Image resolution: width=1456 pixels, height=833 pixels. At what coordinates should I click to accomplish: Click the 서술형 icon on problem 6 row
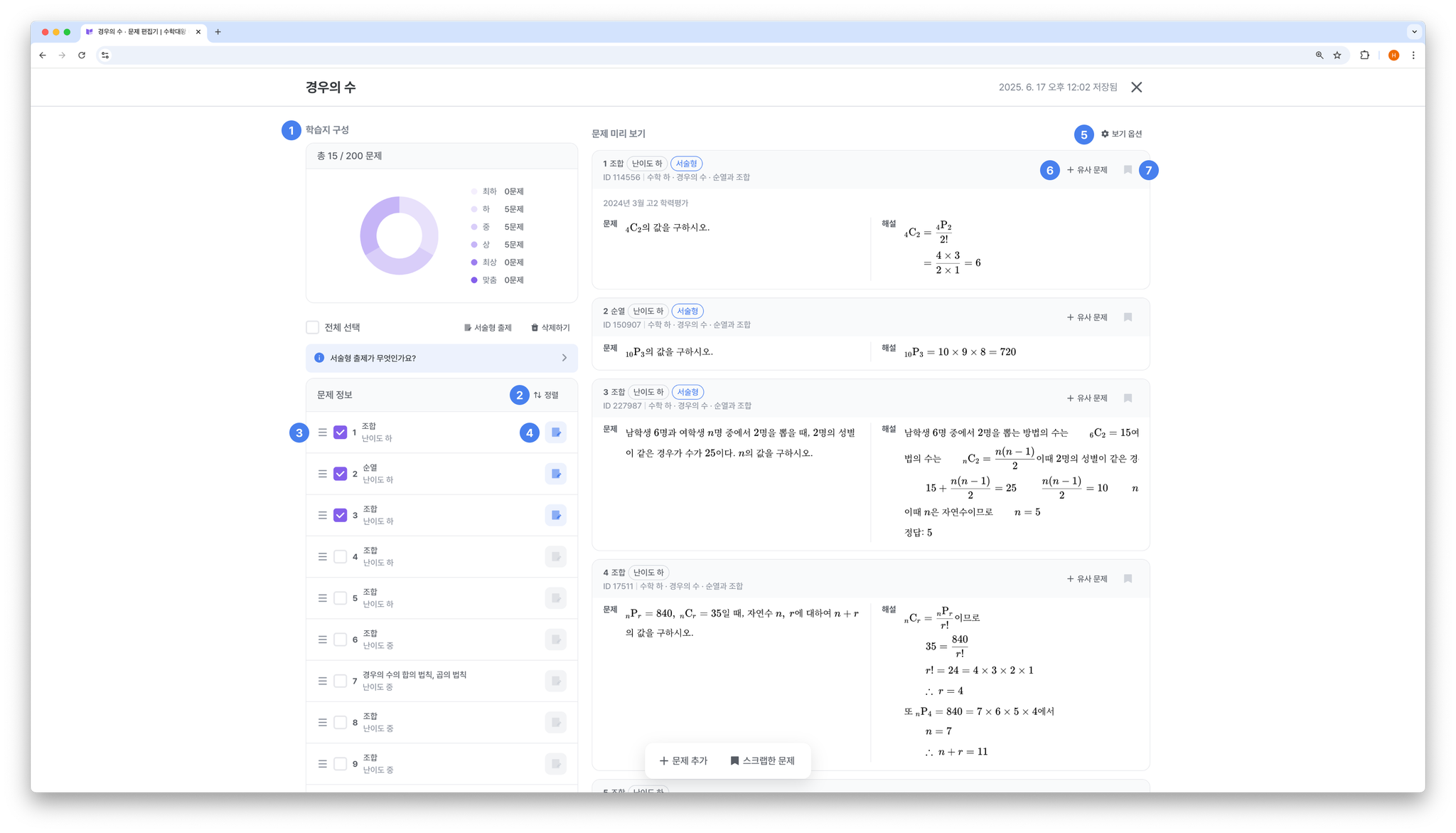(x=556, y=640)
